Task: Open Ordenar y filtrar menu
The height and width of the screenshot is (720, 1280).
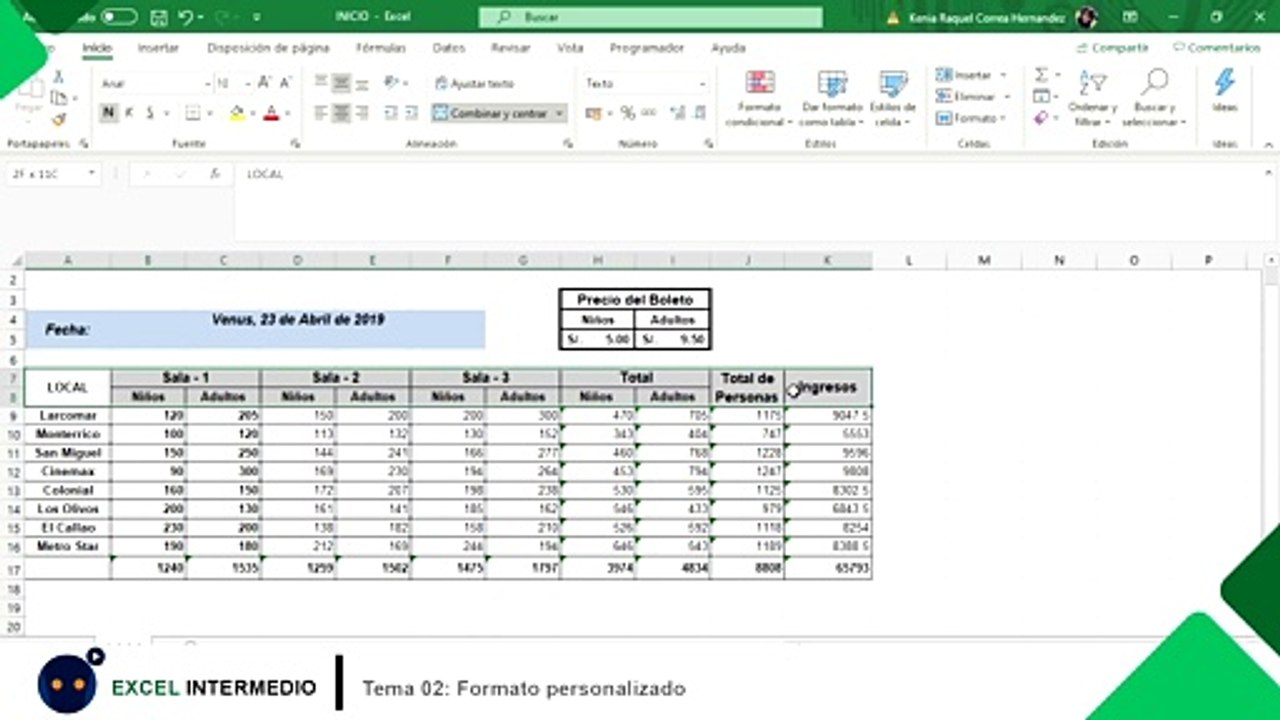Action: tap(1092, 98)
